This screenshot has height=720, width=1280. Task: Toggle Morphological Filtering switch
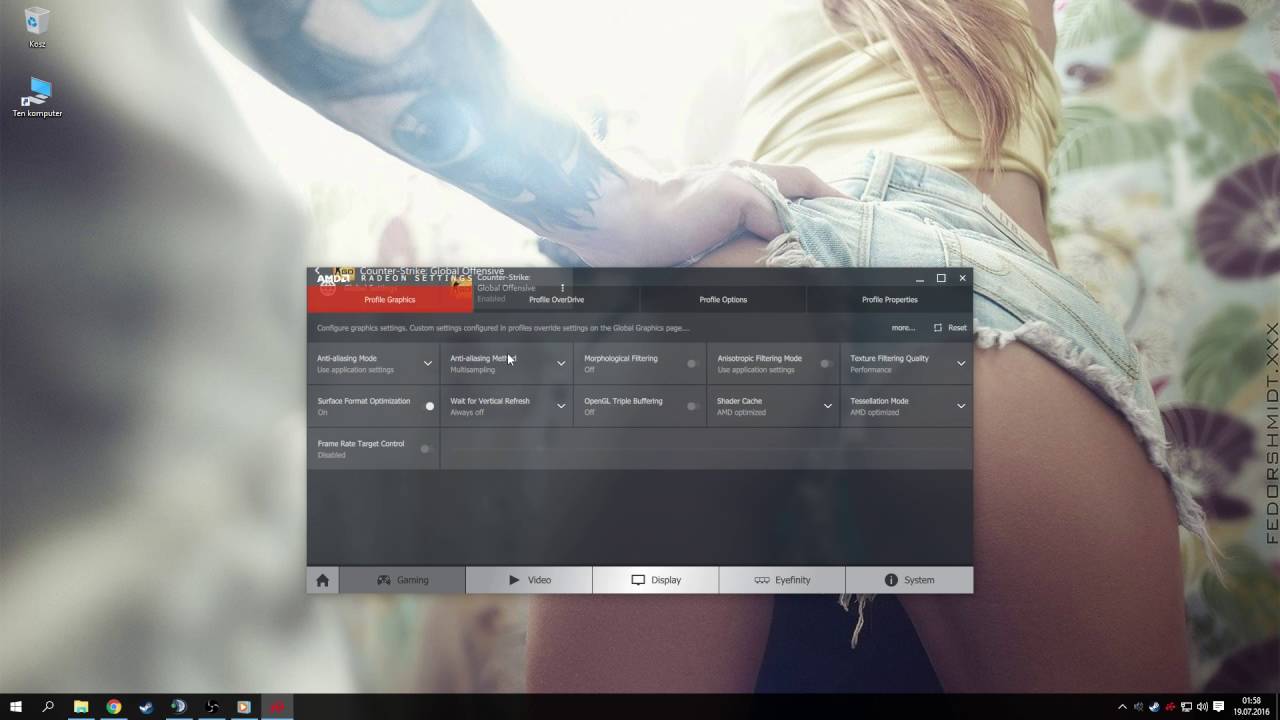tap(692, 364)
